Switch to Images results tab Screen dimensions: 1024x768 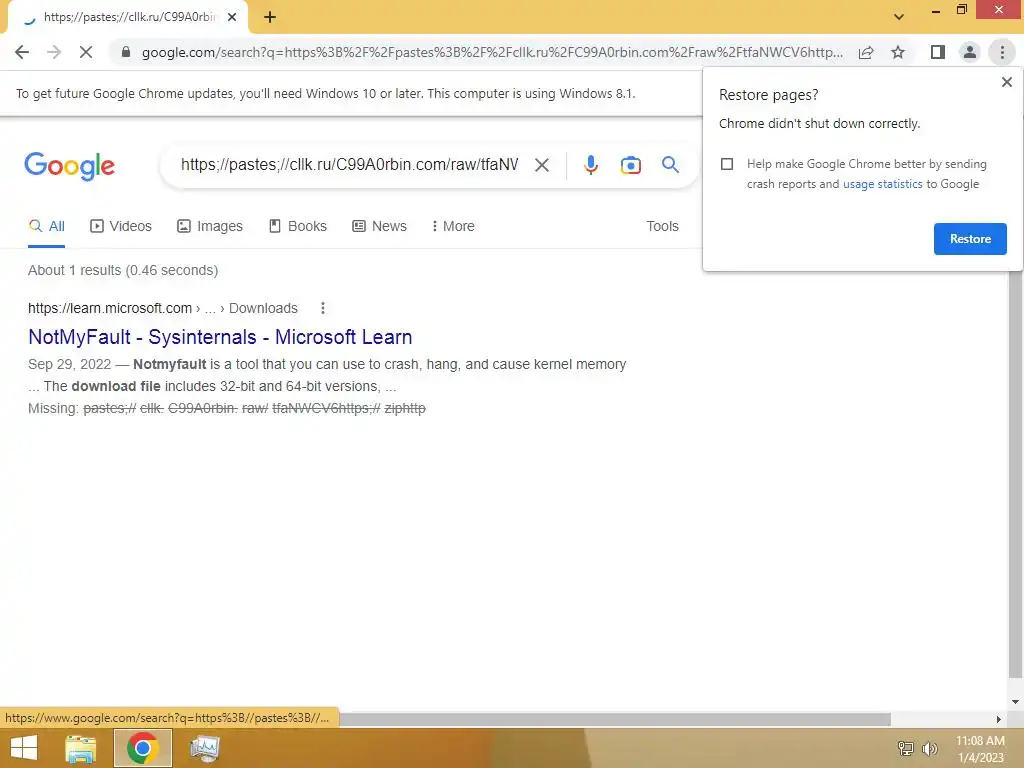tap(210, 226)
